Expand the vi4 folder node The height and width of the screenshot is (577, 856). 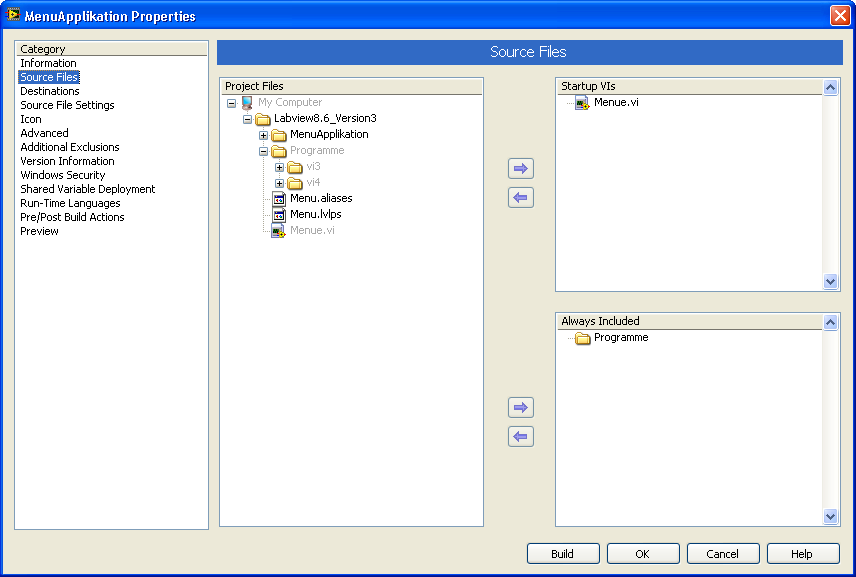(x=279, y=183)
